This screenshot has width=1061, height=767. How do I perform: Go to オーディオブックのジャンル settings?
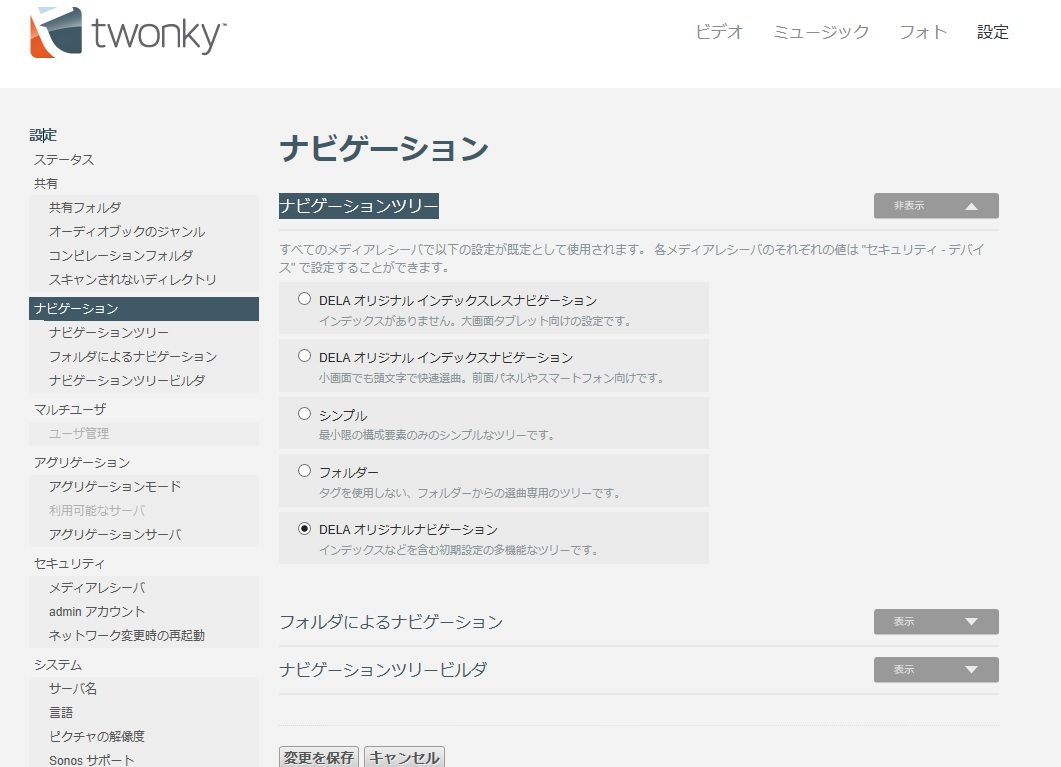[127, 231]
